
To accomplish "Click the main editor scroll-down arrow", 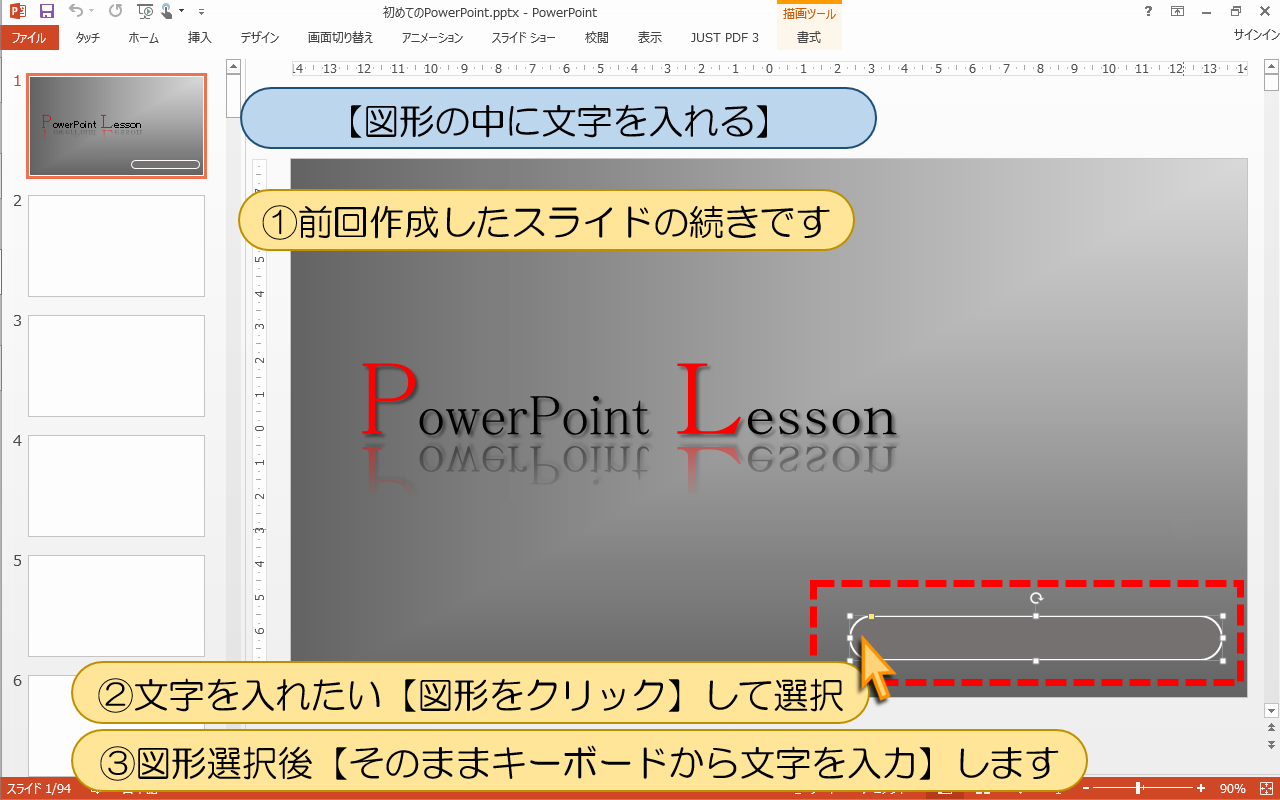I will pos(1271,710).
